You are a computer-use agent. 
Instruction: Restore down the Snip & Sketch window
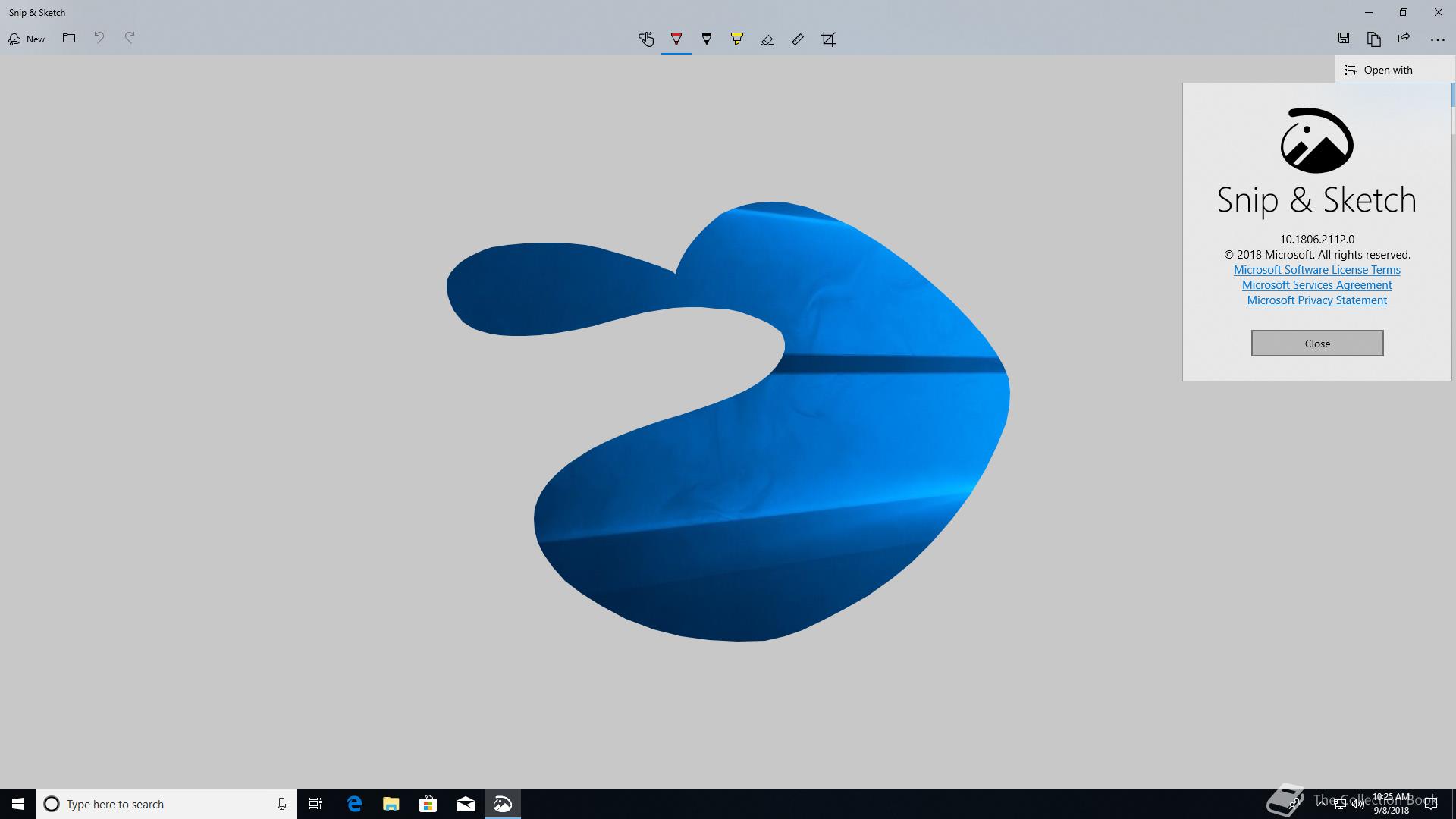1404,12
